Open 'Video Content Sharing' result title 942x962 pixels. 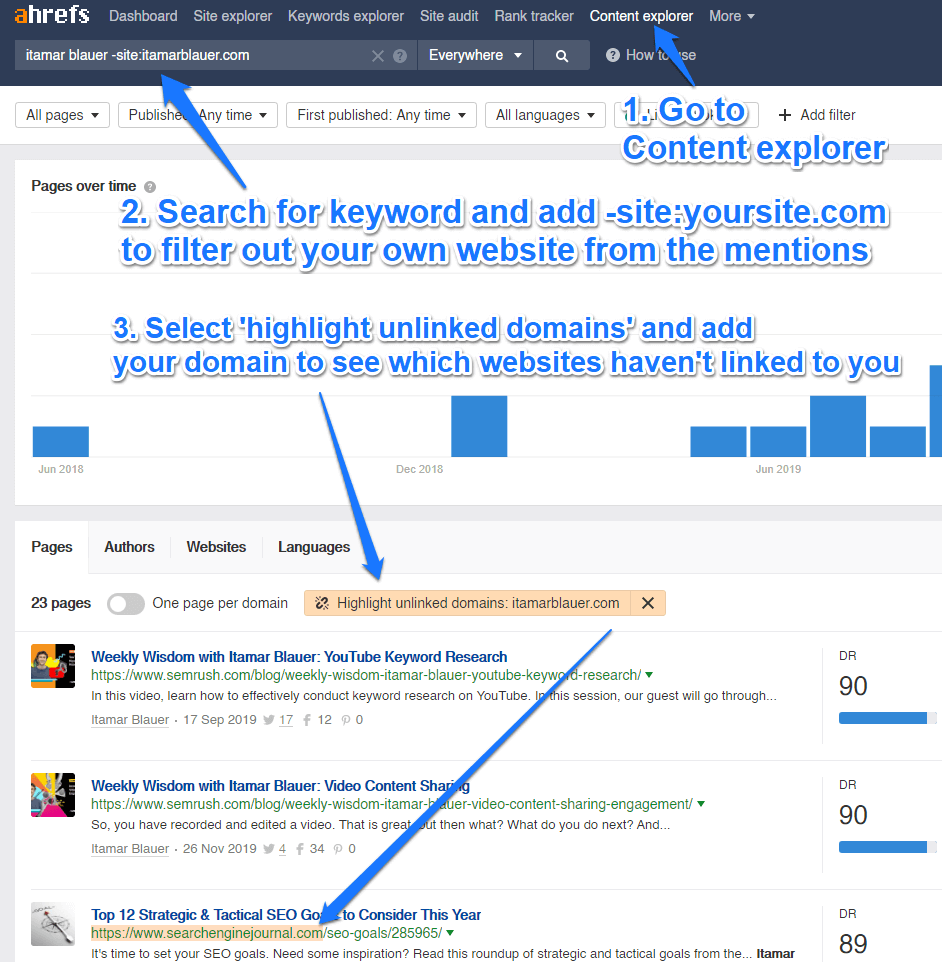click(x=280, y=786)
